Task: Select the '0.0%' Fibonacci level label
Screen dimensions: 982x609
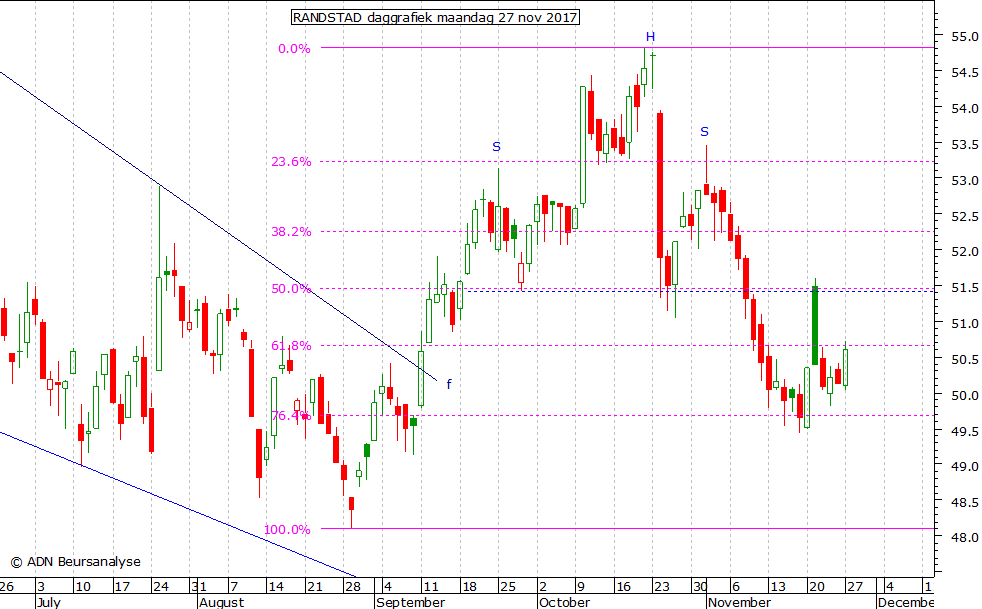Action: tap(294, 49)
